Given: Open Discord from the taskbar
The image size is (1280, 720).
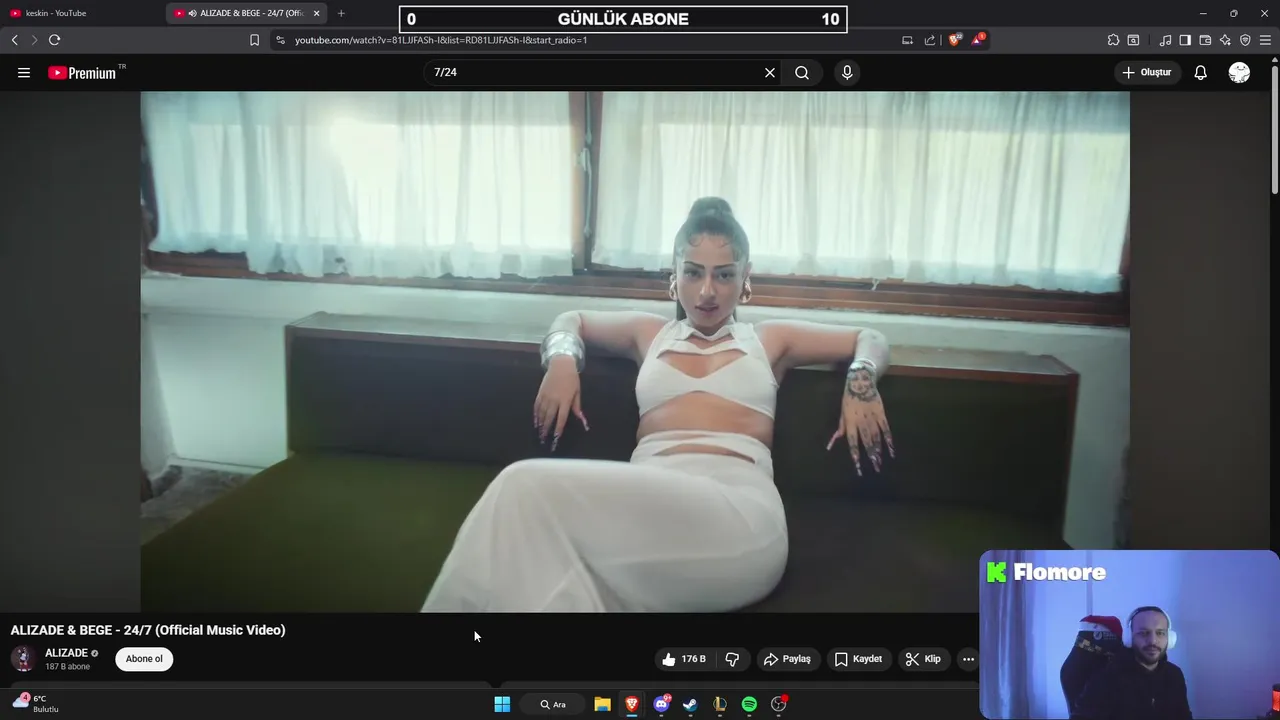Looking at the screenshot, I should pos(661,704).
